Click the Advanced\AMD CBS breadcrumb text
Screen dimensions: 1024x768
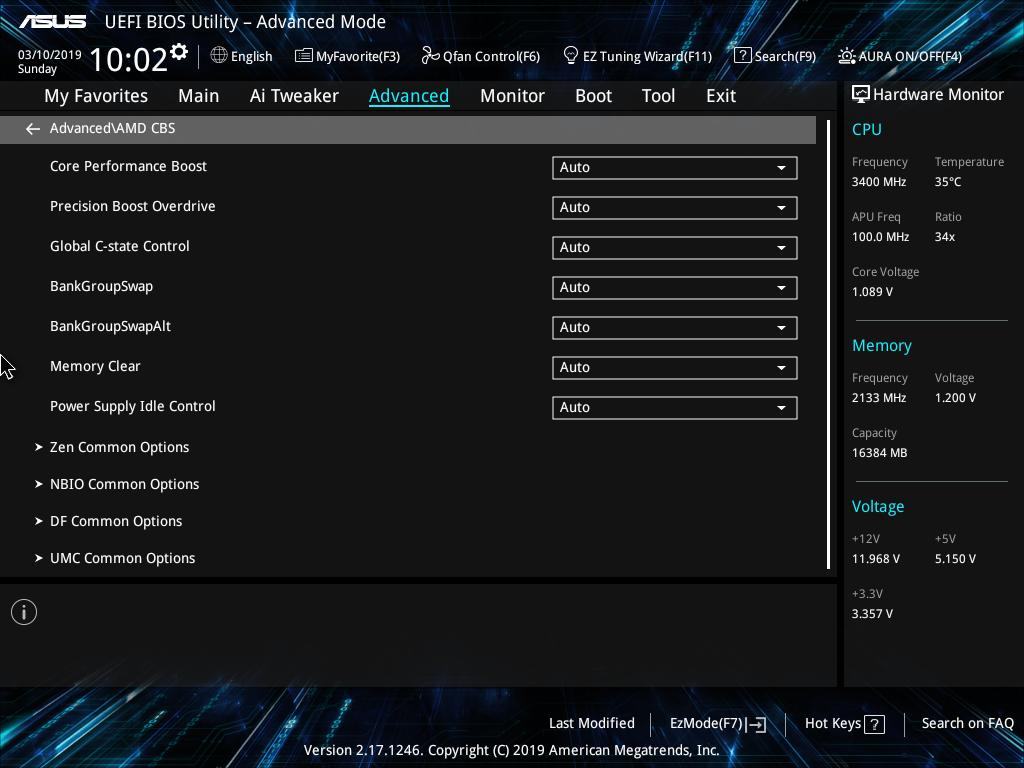[x=112, y=129]
